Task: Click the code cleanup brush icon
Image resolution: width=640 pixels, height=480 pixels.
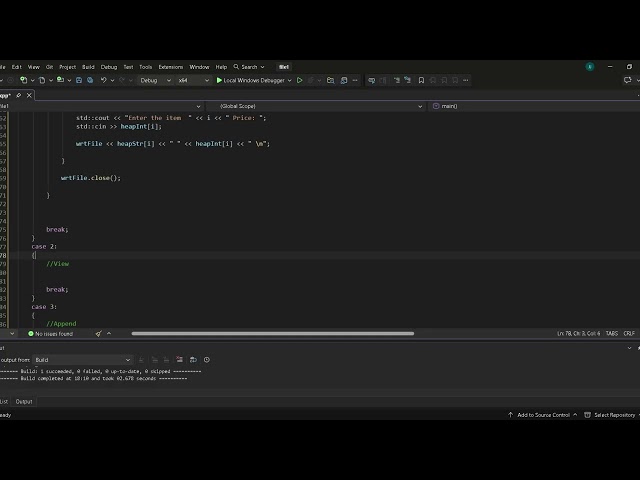Action: click(x=98, y=334)
